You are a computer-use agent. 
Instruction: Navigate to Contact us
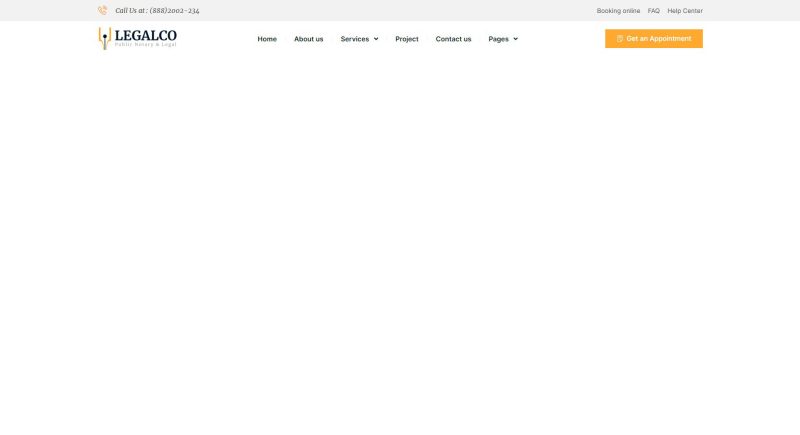pyautogui.click(x=453, y=39)
